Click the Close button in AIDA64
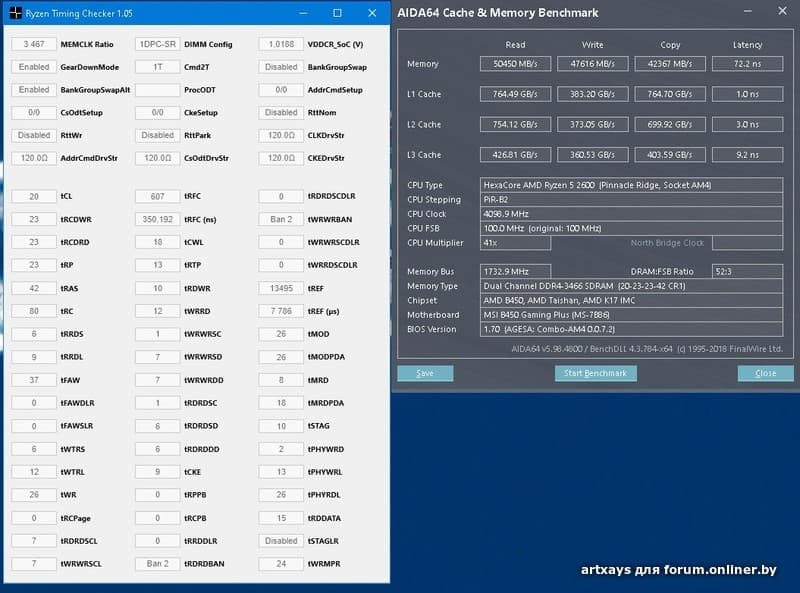 tap(765, 373)
